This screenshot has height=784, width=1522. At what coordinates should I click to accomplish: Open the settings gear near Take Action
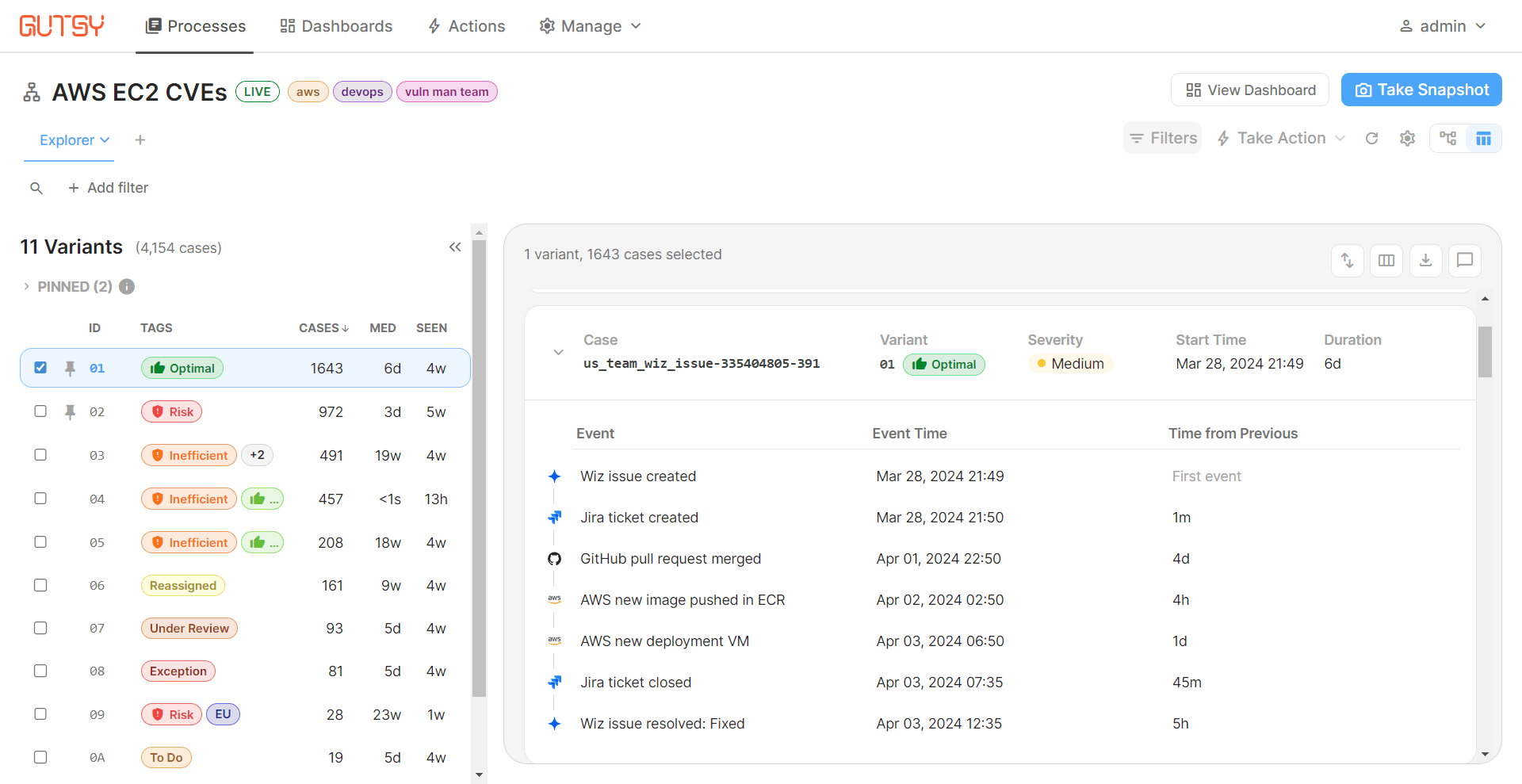coord(1407,139)
